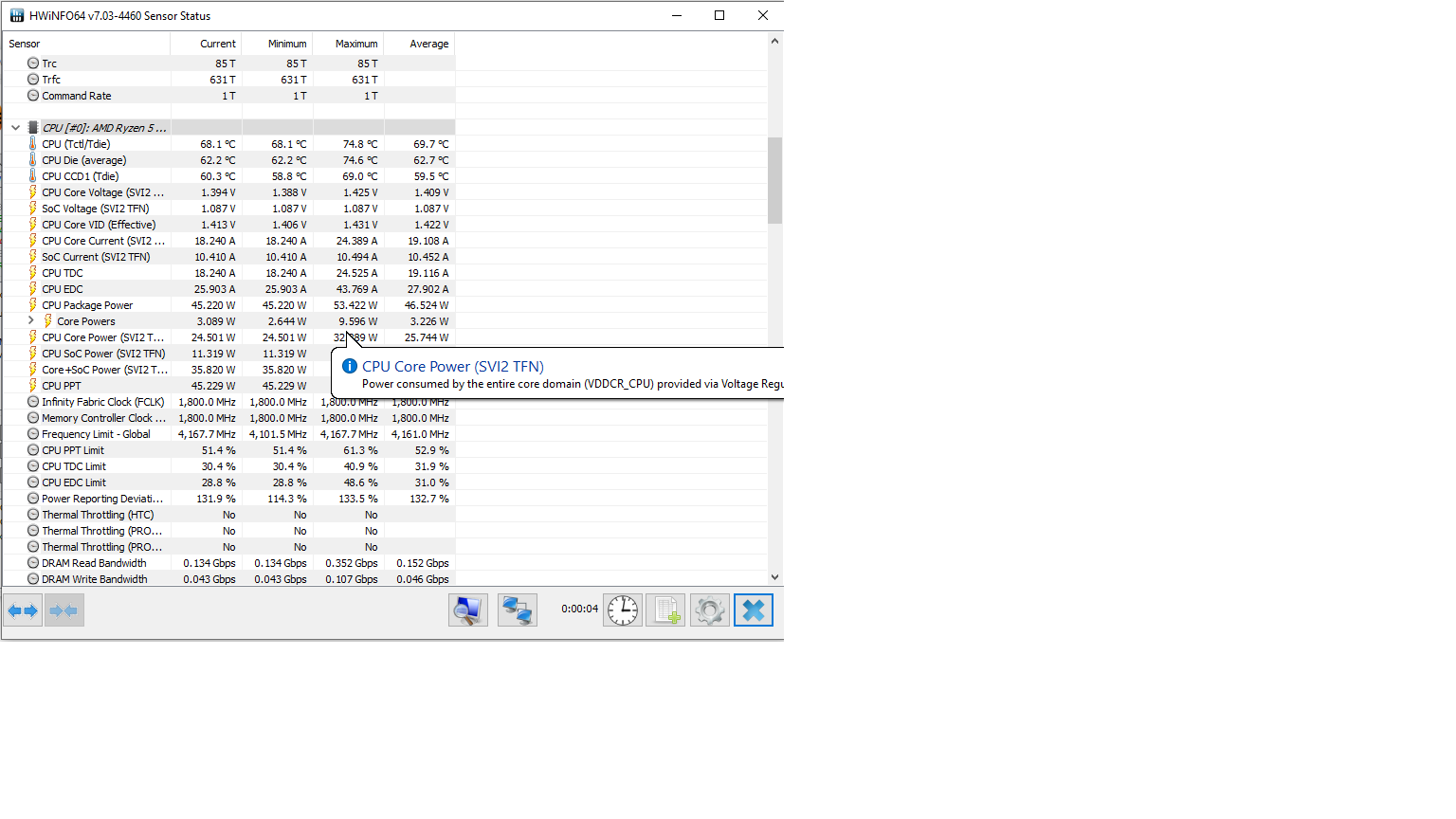Viewport: 1456px width, 819px height.
Task: Select the CPU TDC Limit label
Action: (74, 466)
